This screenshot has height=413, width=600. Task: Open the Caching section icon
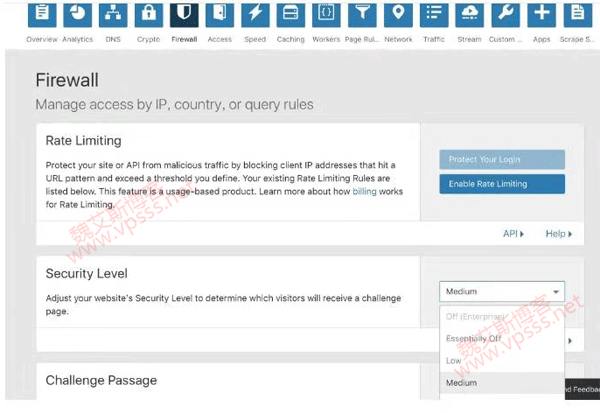(x=290, y=14)
